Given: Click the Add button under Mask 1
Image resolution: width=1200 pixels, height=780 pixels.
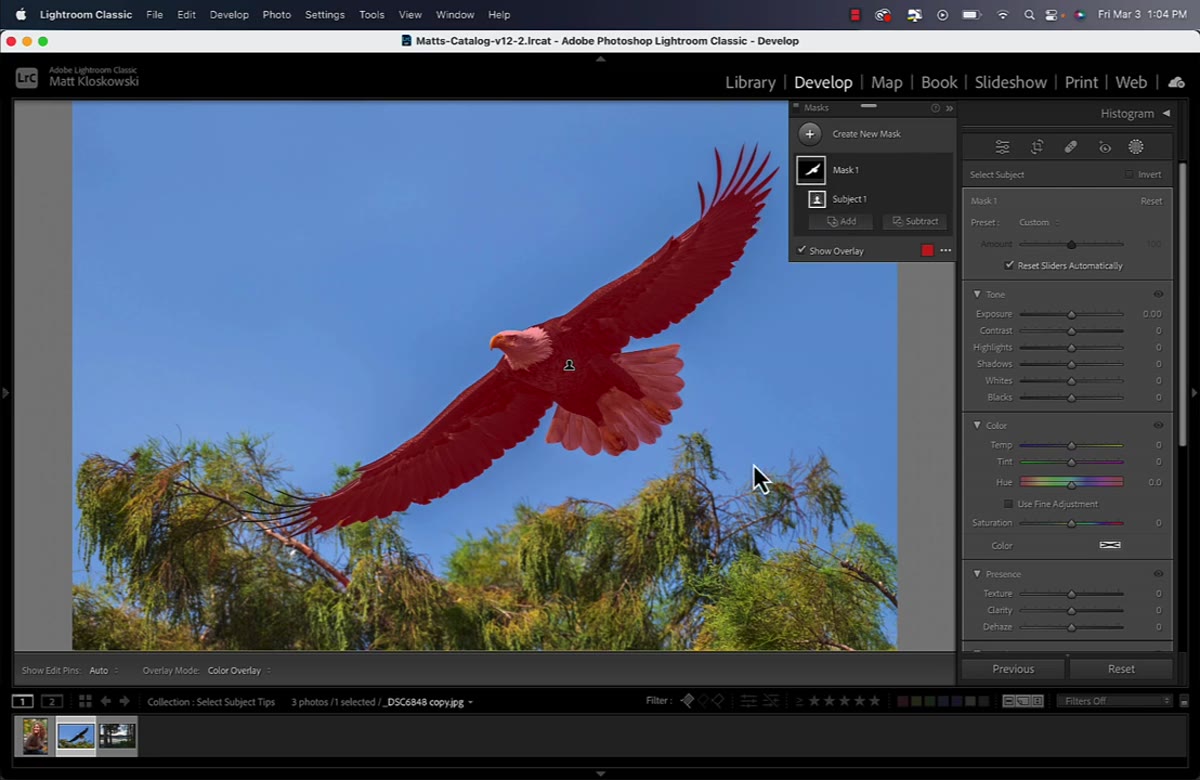Looking at the screenshot, I should point(841,221).
